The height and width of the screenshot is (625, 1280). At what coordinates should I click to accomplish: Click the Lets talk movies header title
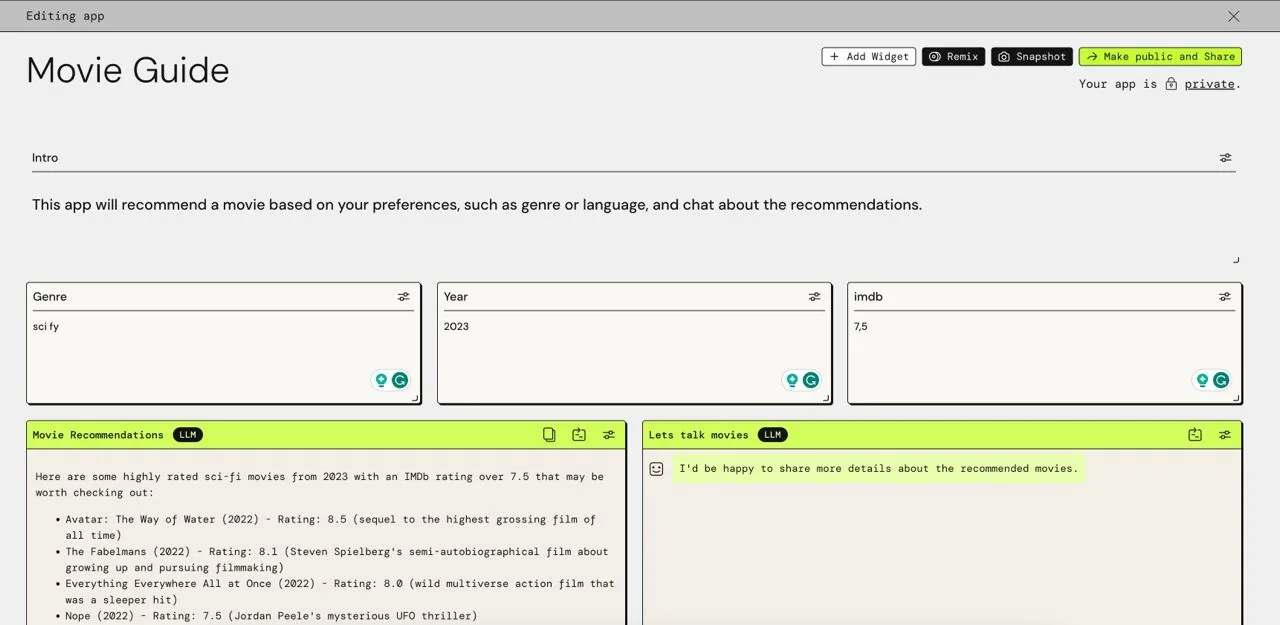(698, 435)
